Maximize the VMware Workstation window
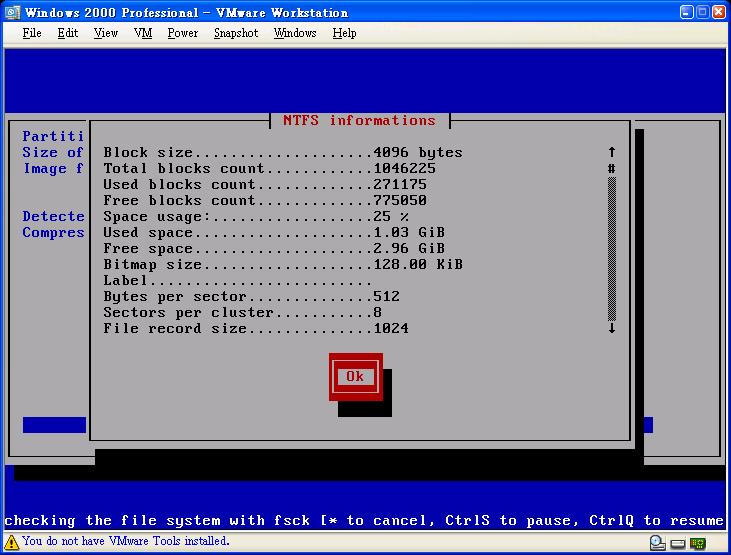The image size is (731, 555). point(703,12)
